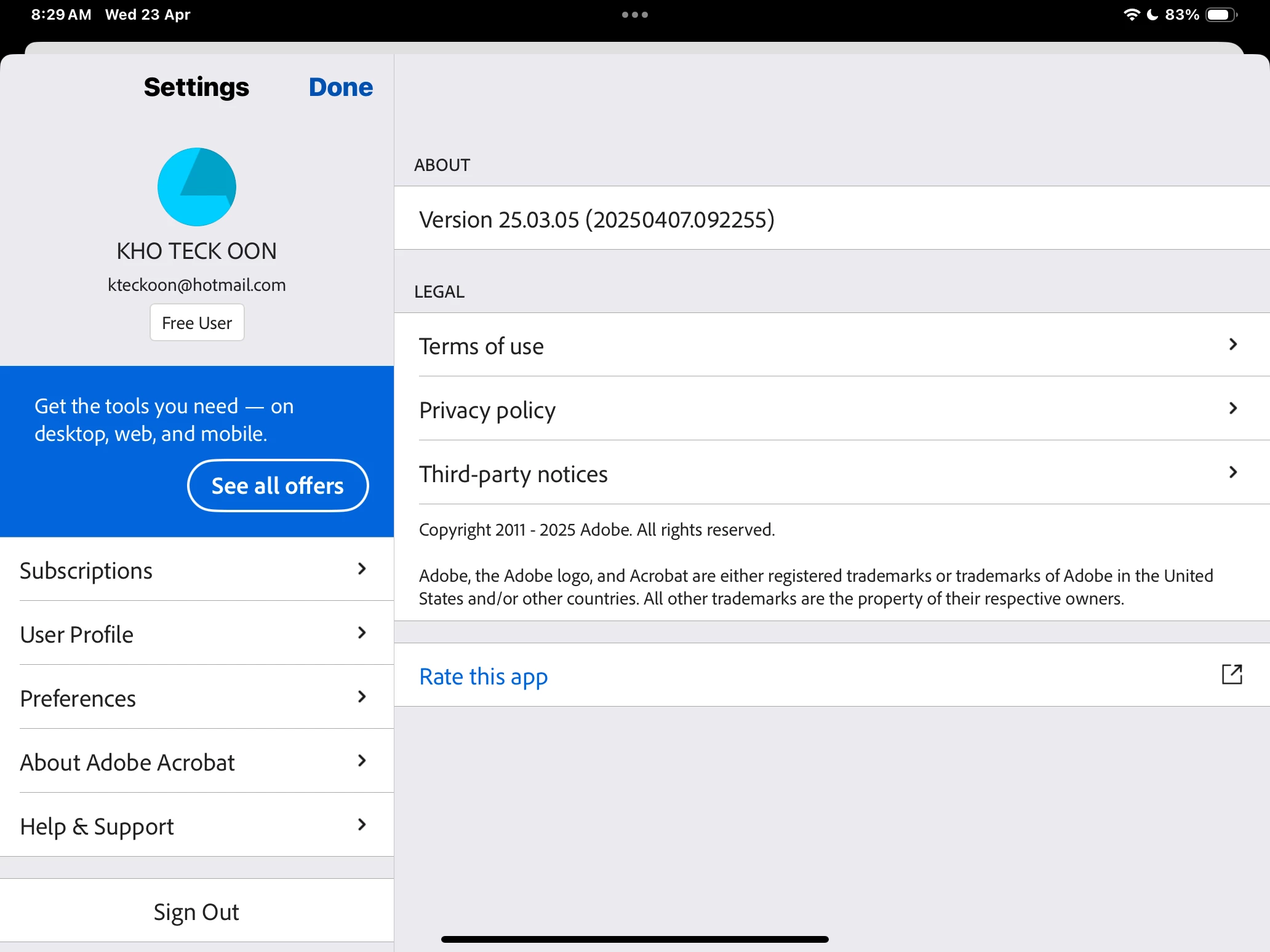Tap the Version 25.03.05 row
This screenshot has width=1270, height=952.
[x=596, y=220]
